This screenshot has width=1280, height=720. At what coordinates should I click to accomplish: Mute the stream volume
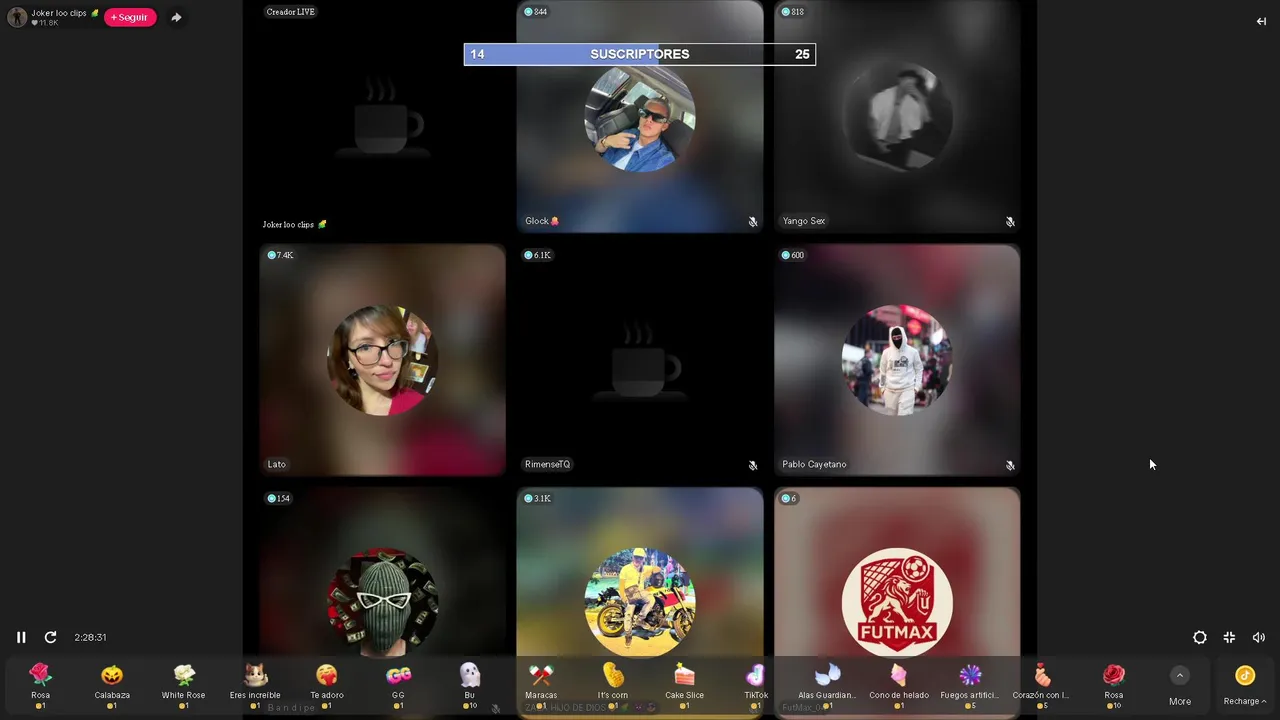(1259, 637)
